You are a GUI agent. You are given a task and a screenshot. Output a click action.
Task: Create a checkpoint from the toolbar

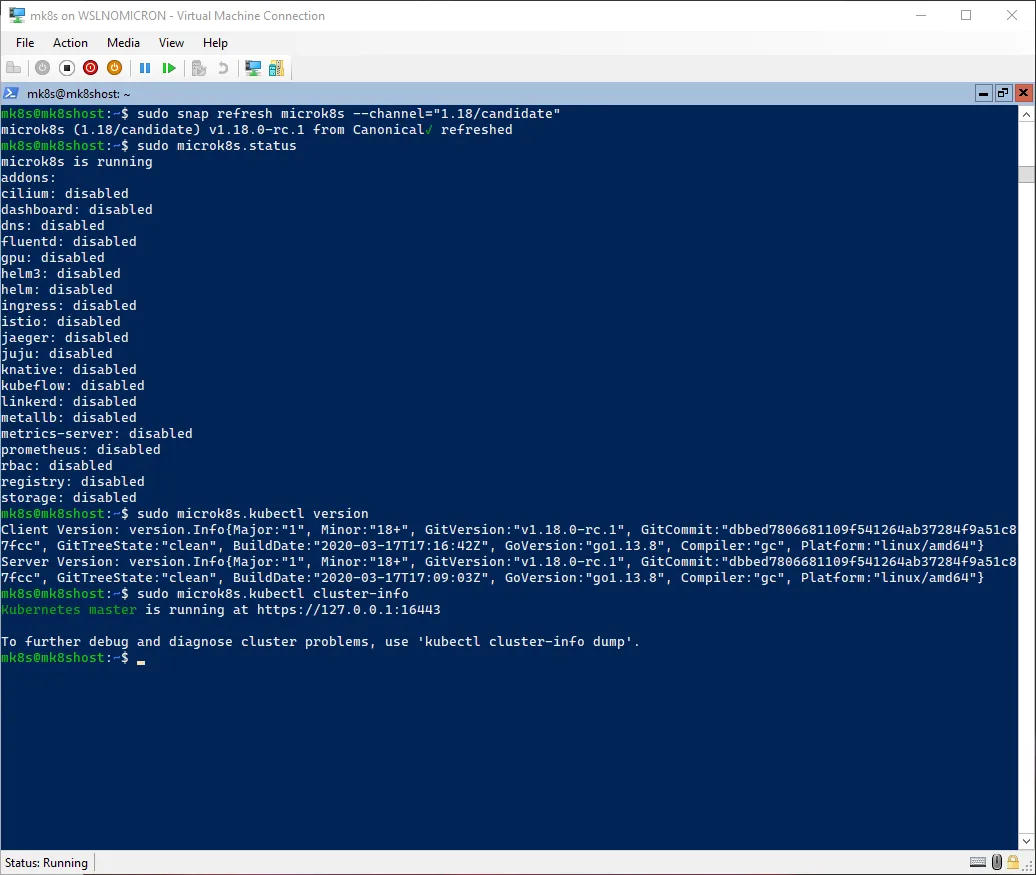(x=199, y=68)
